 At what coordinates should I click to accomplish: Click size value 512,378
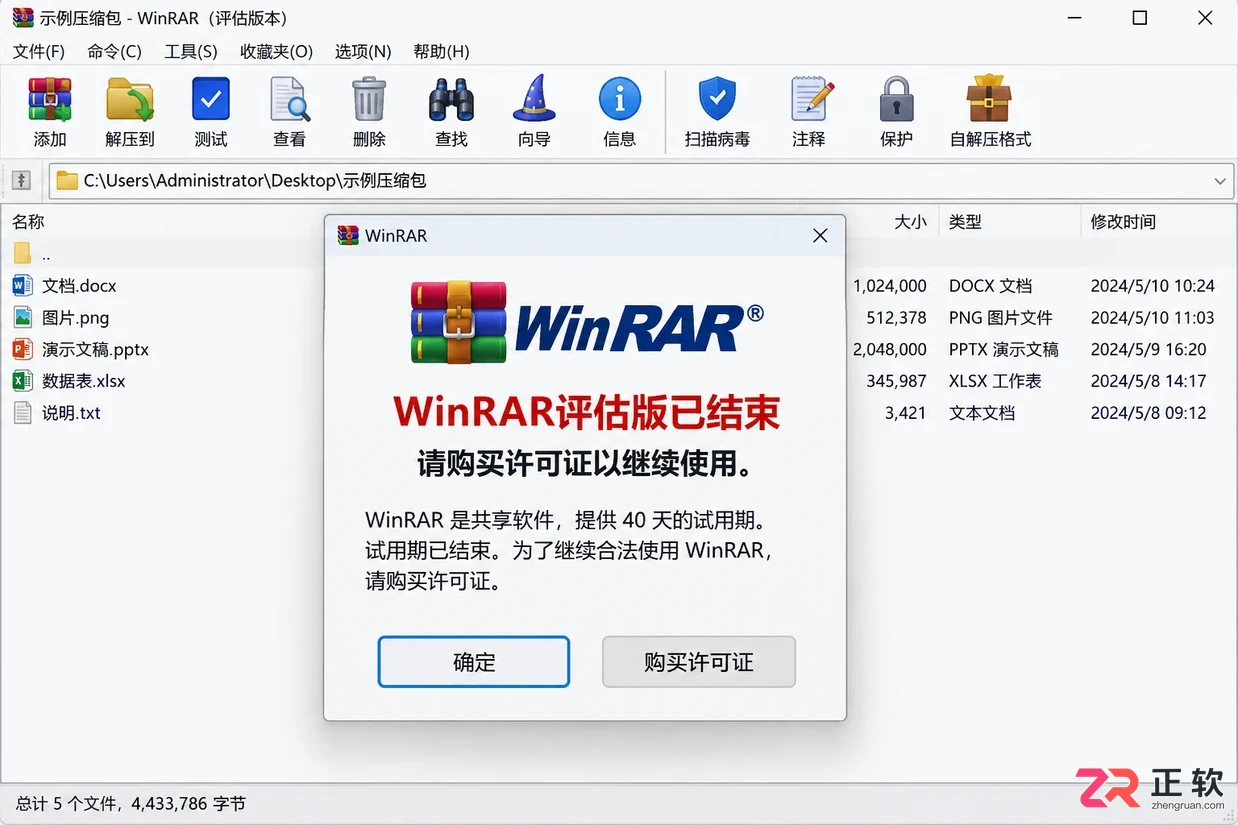tap(896, 318)
